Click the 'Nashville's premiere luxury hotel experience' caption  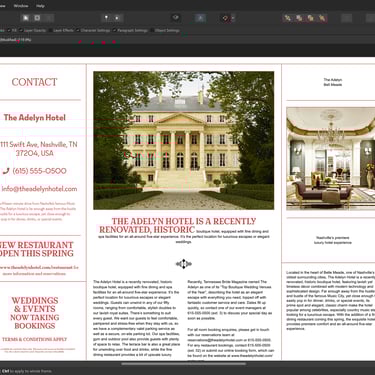click(x=333, y=240)
